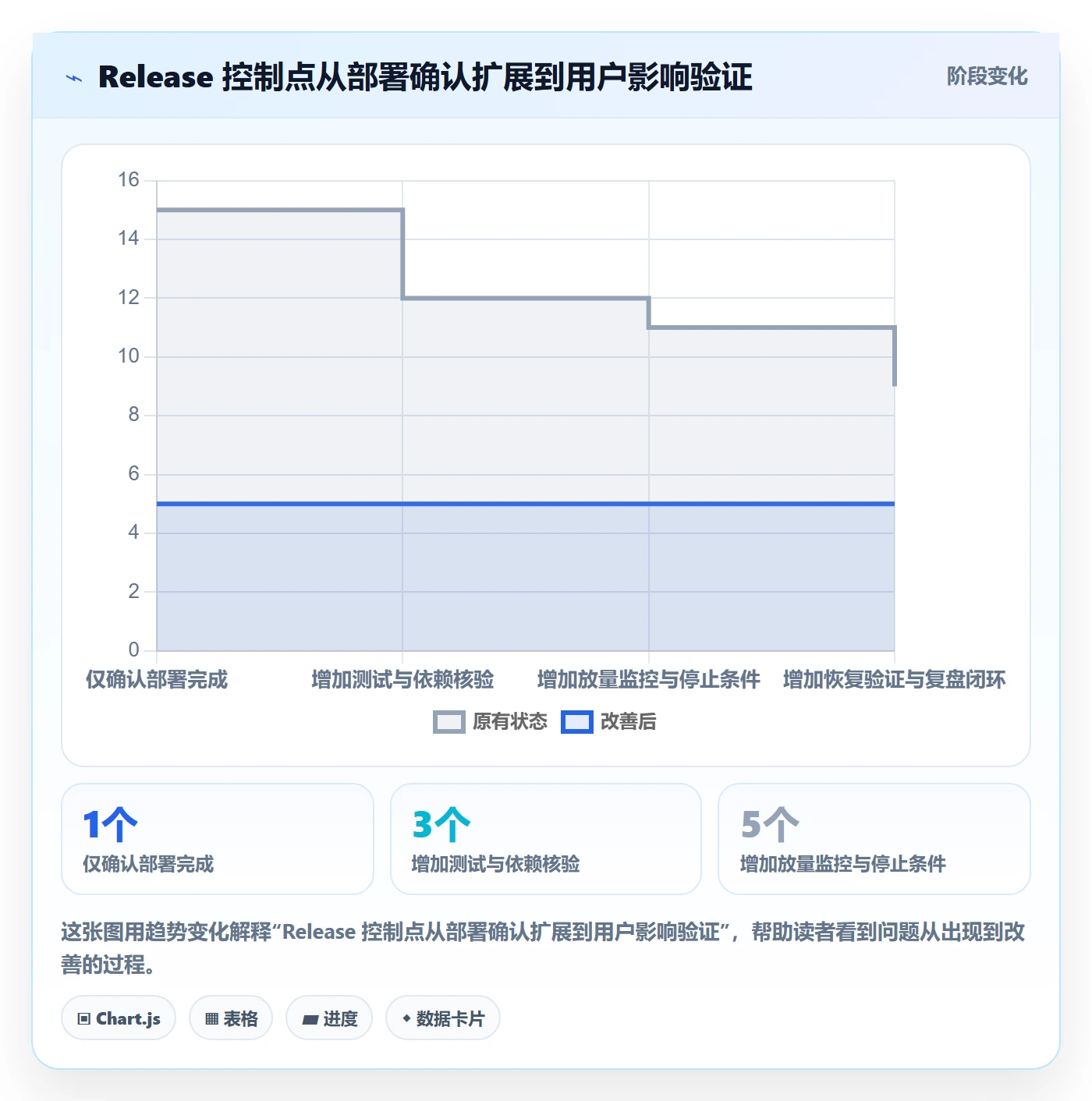Click the 阶段变化 label in header

point(987,76)
